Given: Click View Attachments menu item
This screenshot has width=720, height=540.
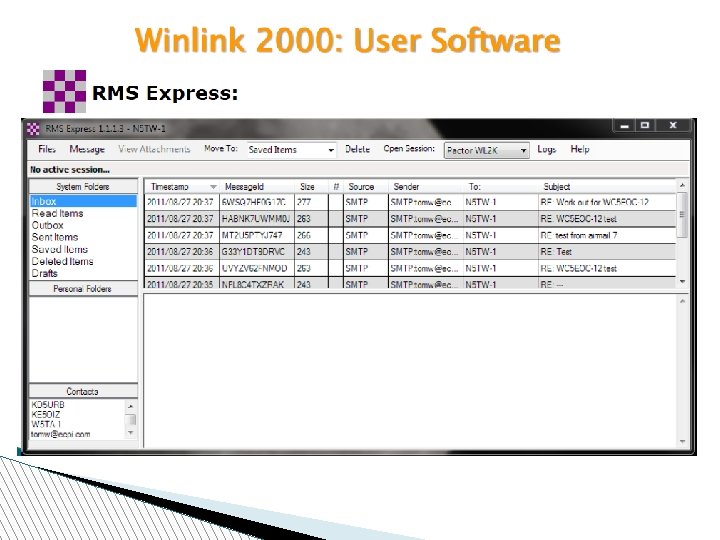Looking at the screenshot, I should 154,149.
